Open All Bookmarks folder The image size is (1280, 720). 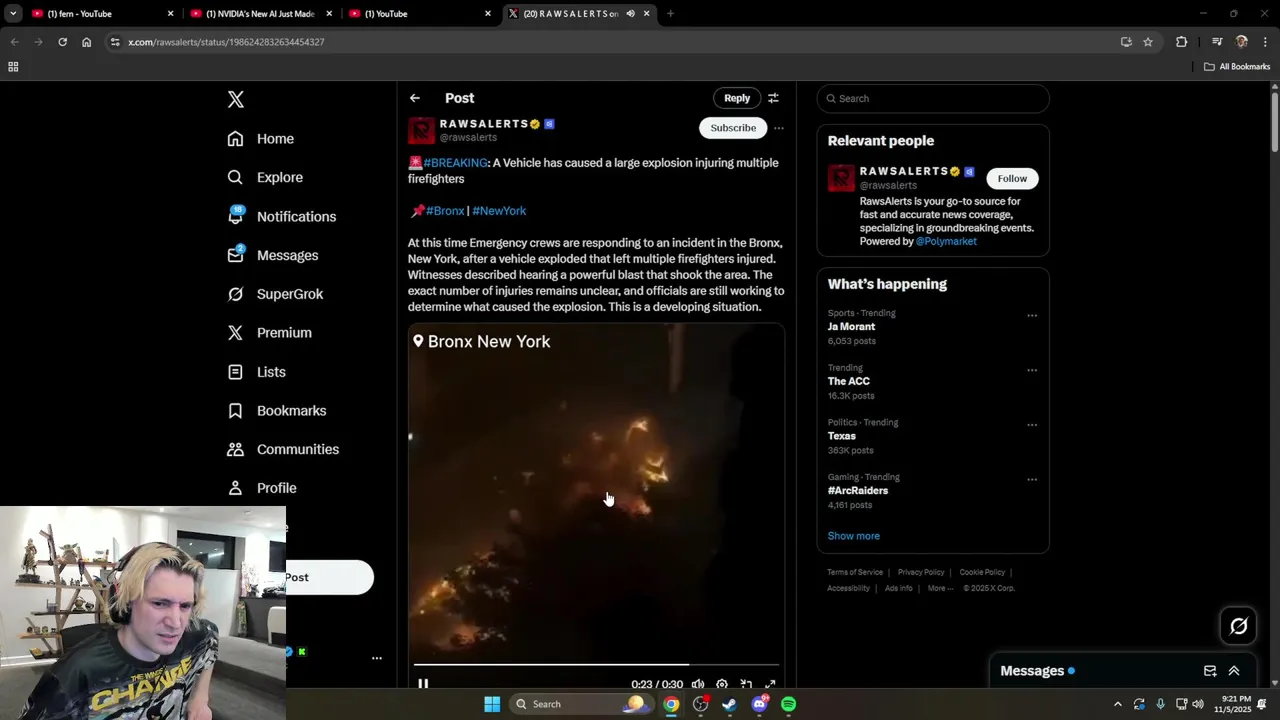coord(1237,67)
